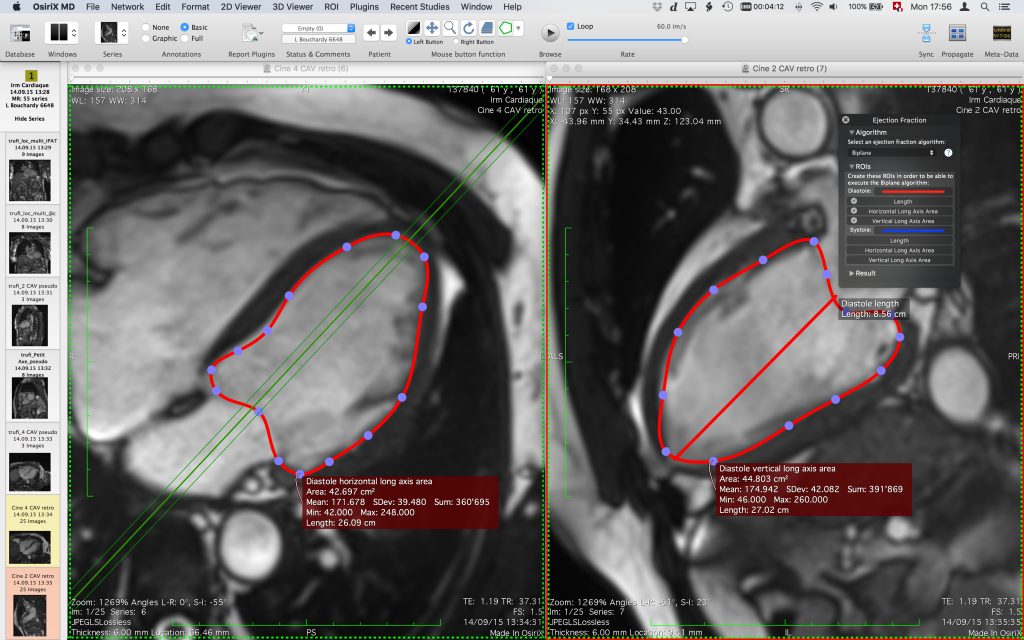Screen dimensions: 1024x640
Task: Expand the Result section in Ejection Fraction
Action: [x=851, y=272]
